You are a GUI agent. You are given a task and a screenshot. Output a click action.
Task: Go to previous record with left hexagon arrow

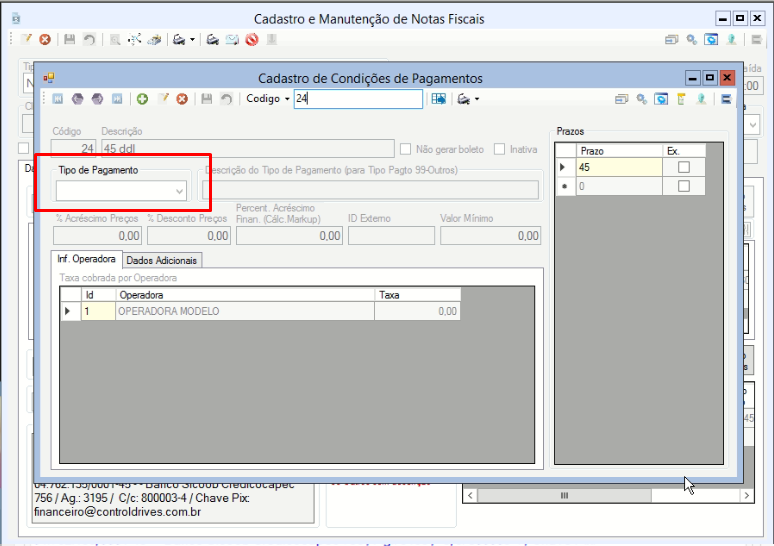click(77, 99)
